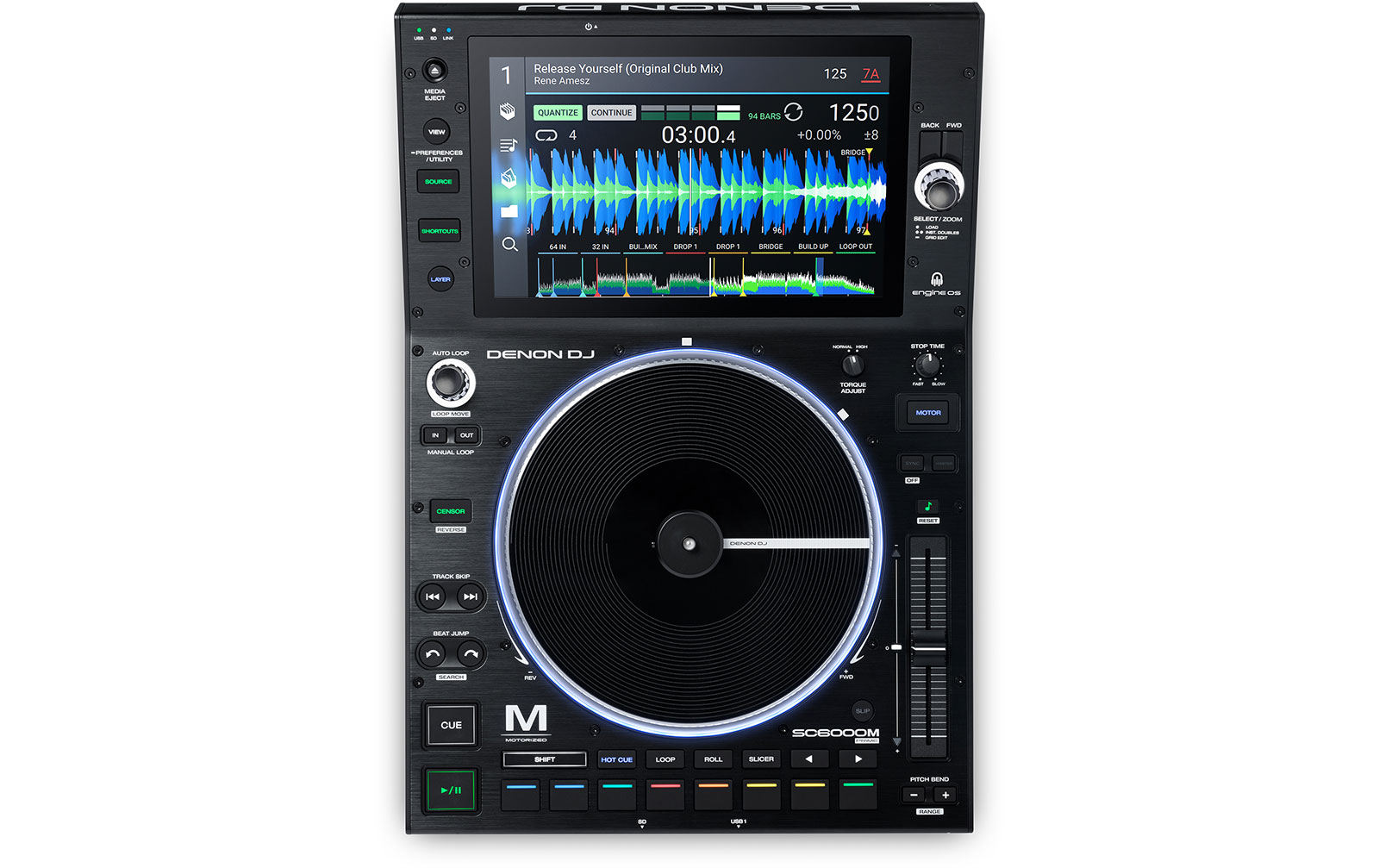Tap the pad parameter left arrow

click(808, 759)
